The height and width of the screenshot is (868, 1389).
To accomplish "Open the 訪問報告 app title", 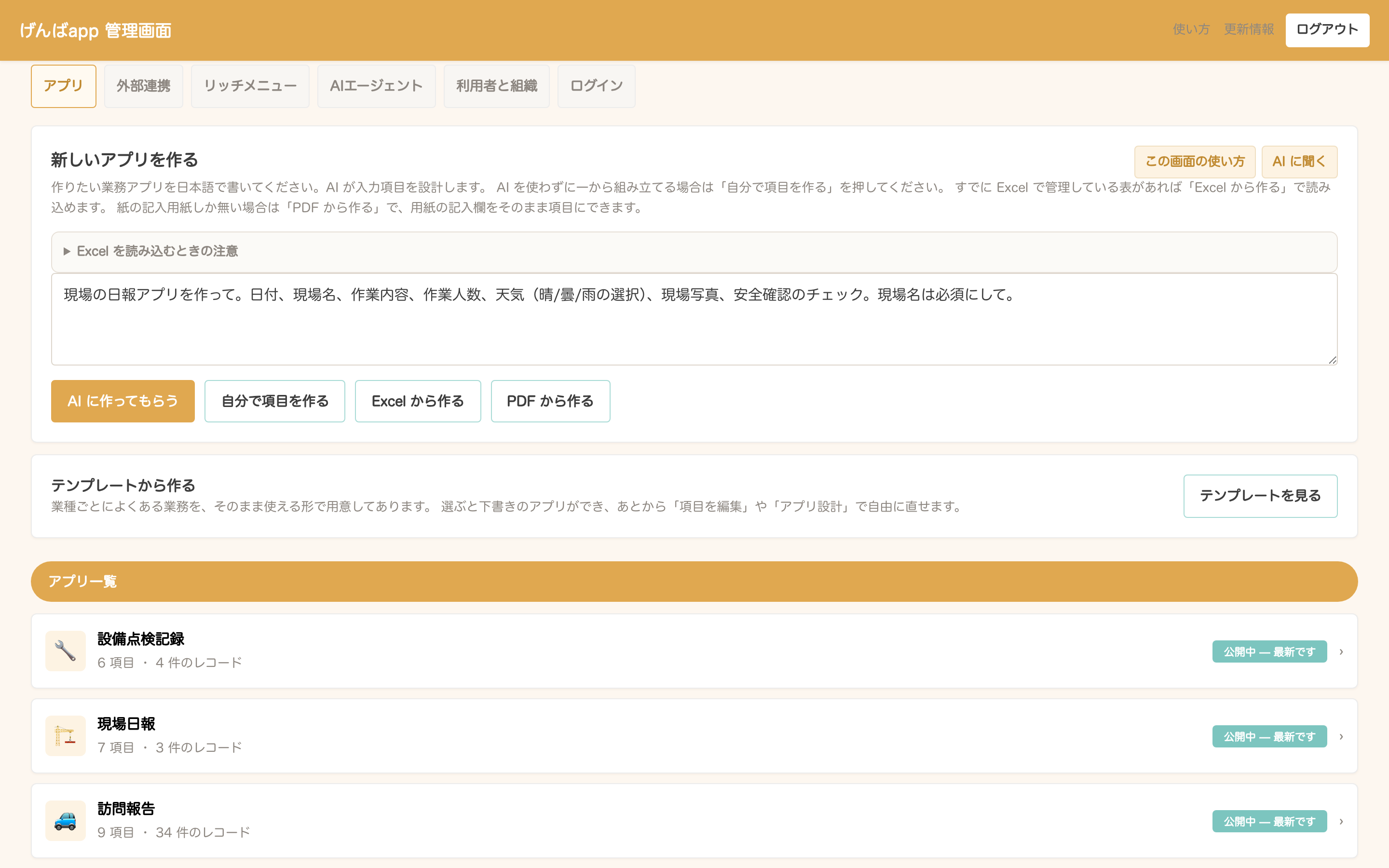I will pos(126,810).
